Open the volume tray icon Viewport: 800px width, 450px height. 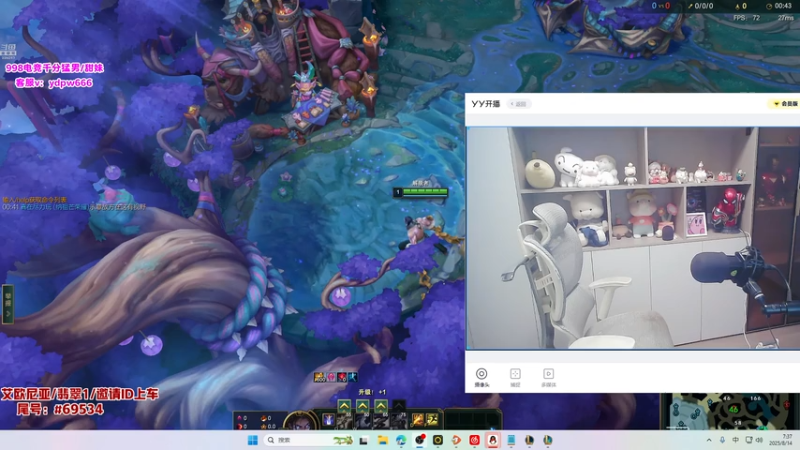point(759,440)
